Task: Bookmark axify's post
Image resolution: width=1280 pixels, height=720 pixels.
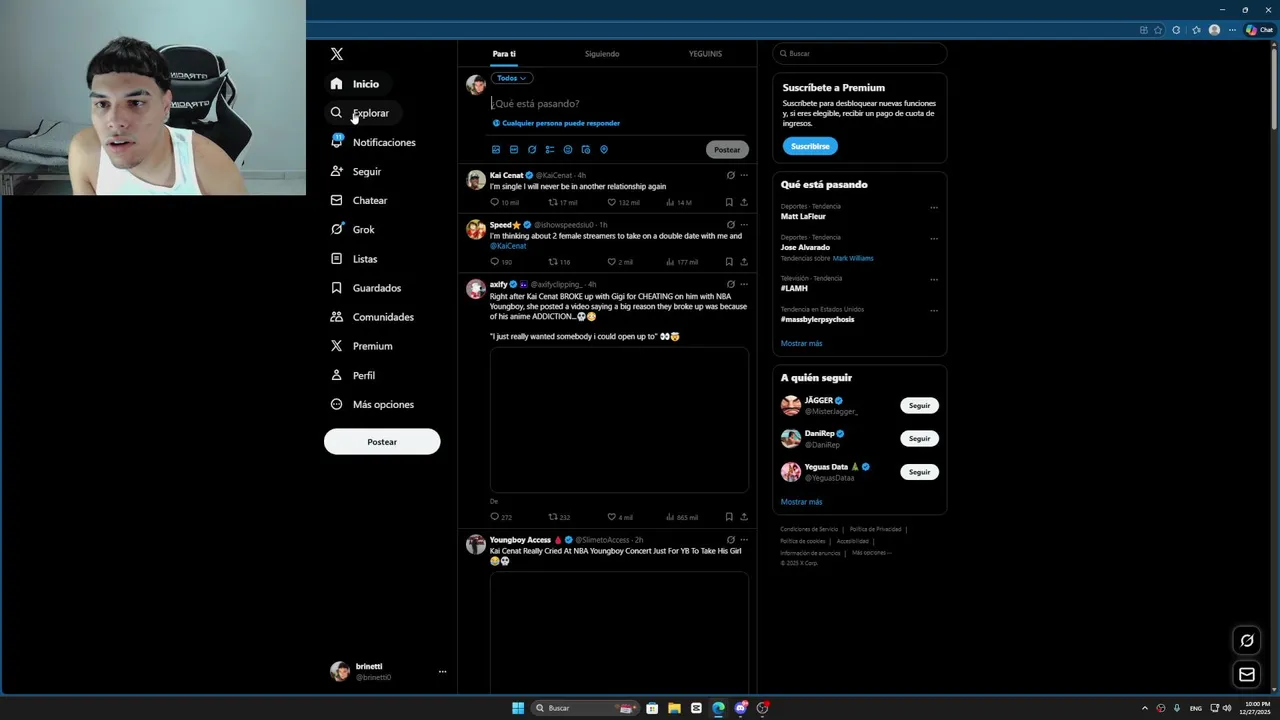Action: point(729,517)
